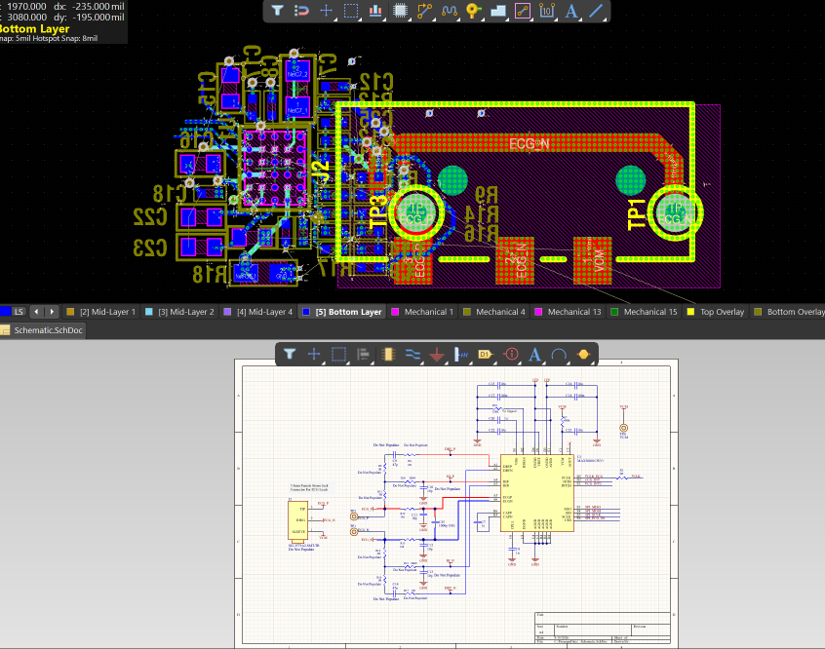Click the Mechanical 15 green color swatch
Viewport: 825px width, 649px height.
[614, 312]
